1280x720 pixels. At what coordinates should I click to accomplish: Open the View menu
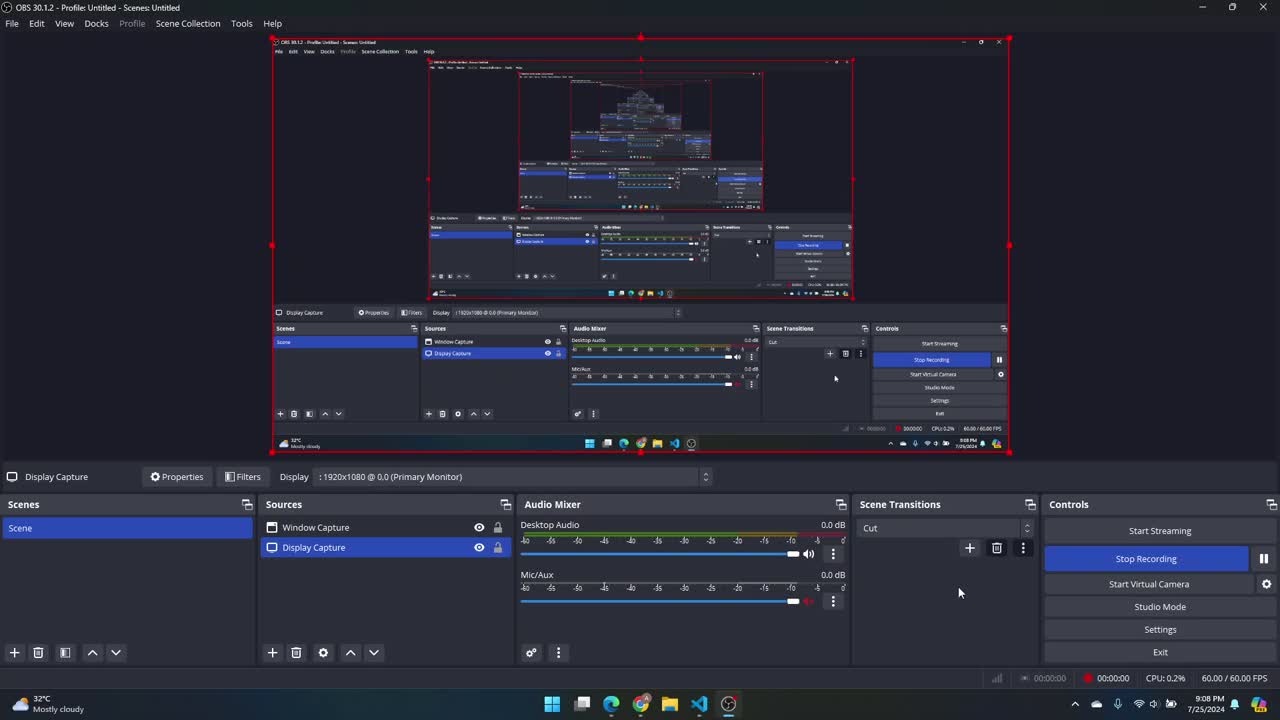coord(64,23)
